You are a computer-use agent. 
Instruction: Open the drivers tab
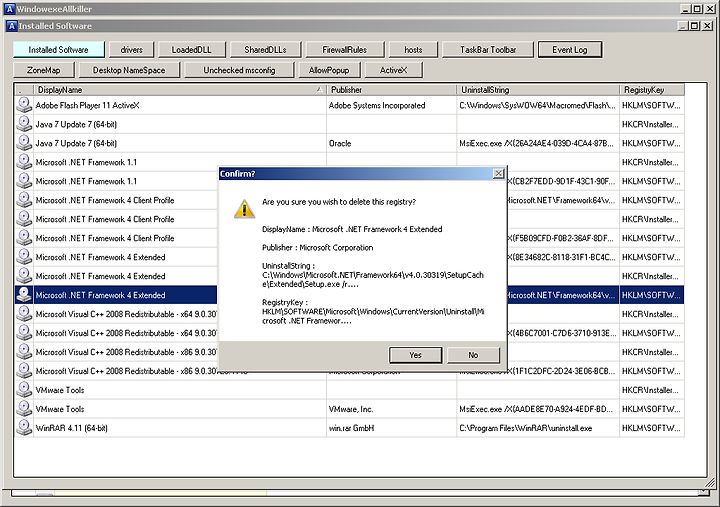pos(132,50)
